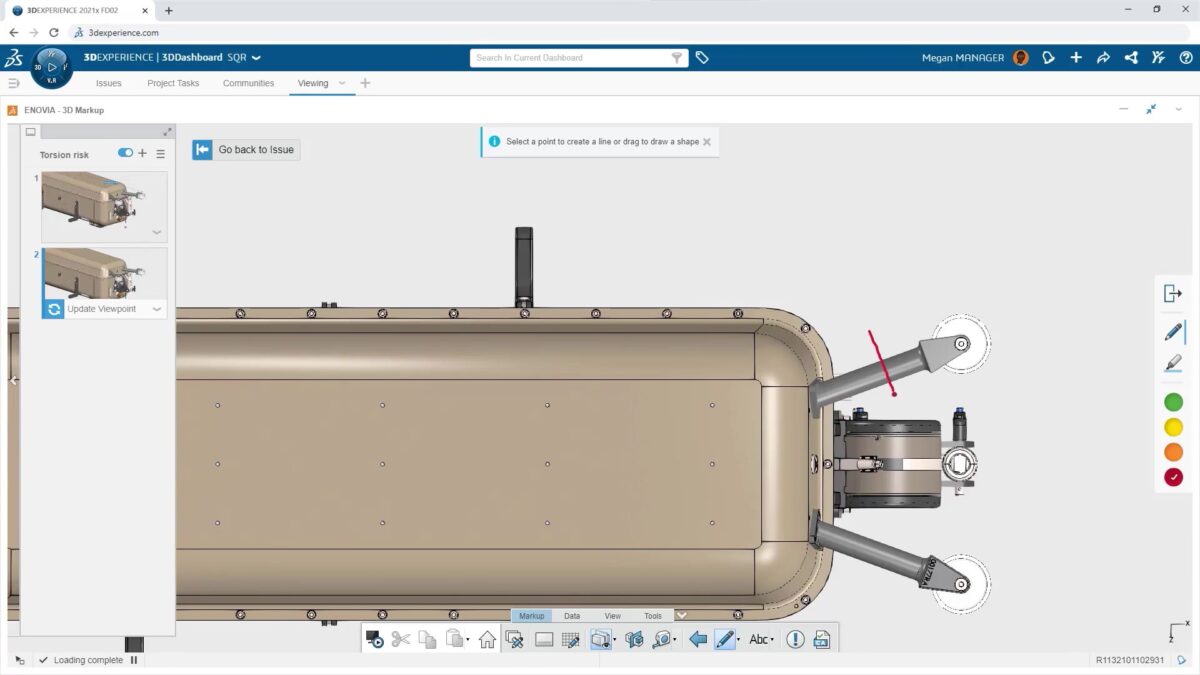The height and width of the screenshot is (675, 1200).
Task: Click the plus add icon in top bar
Action: (x=1076, y=58)
